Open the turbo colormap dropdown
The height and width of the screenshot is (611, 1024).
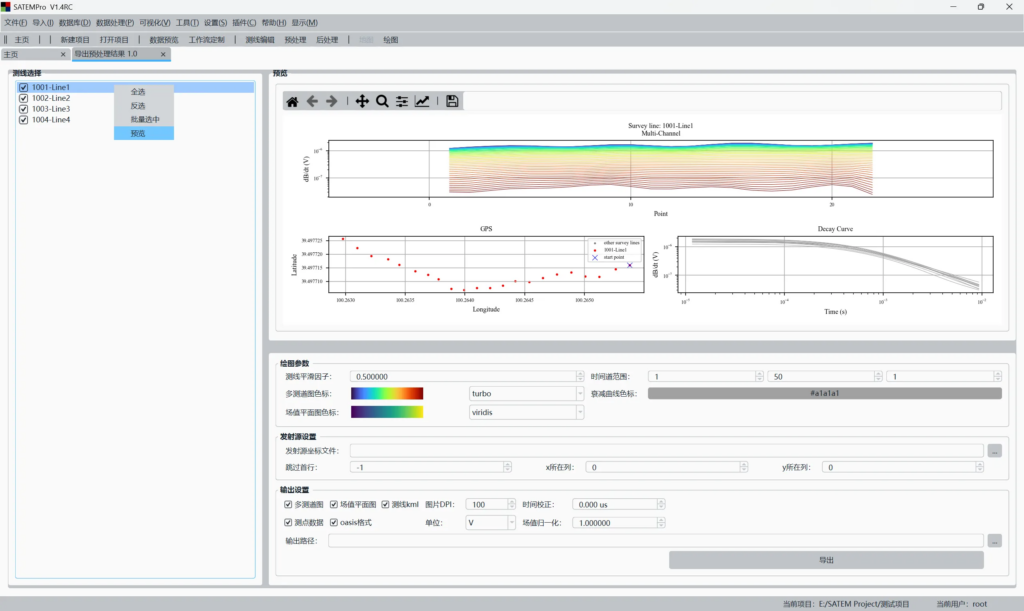[526, 394]
